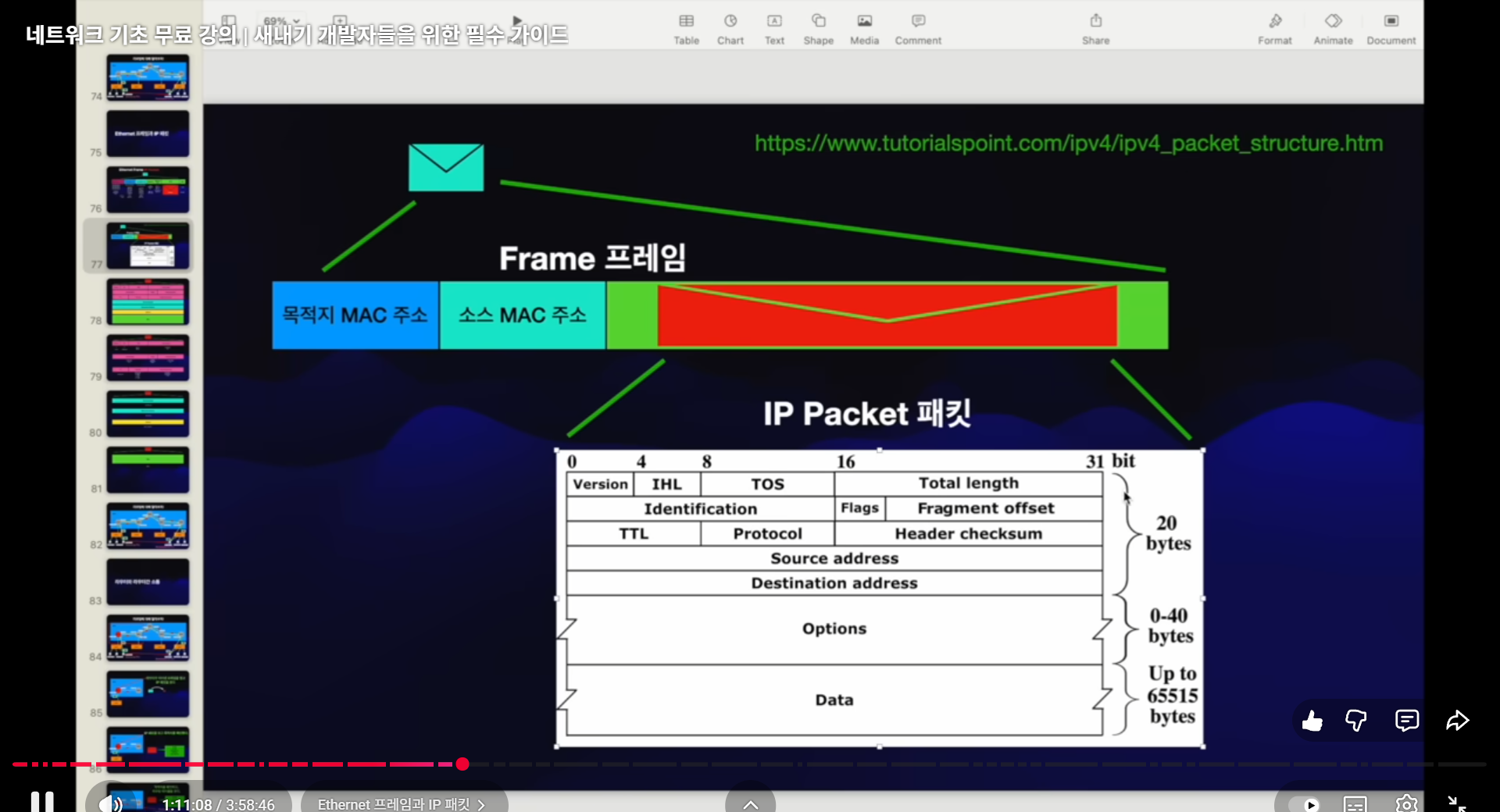Click the Table toolbar icon
Screen dimensions: 1500x812
pos(686,28)
